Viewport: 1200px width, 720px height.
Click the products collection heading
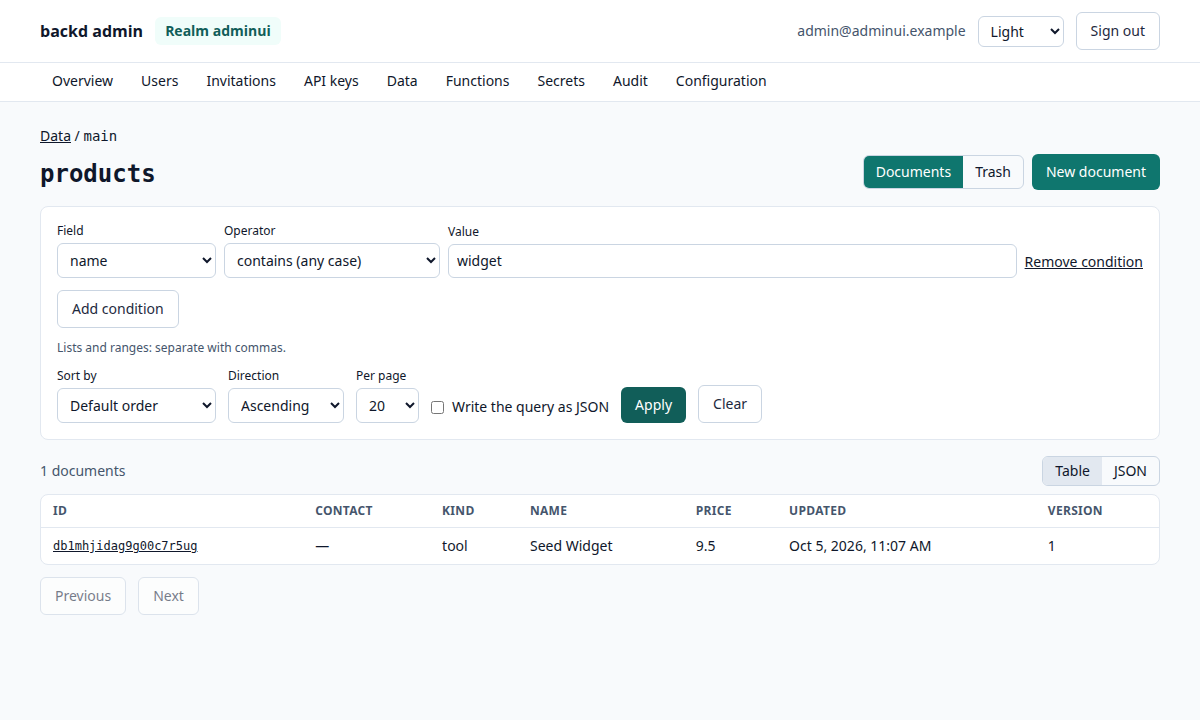(98, 174)
